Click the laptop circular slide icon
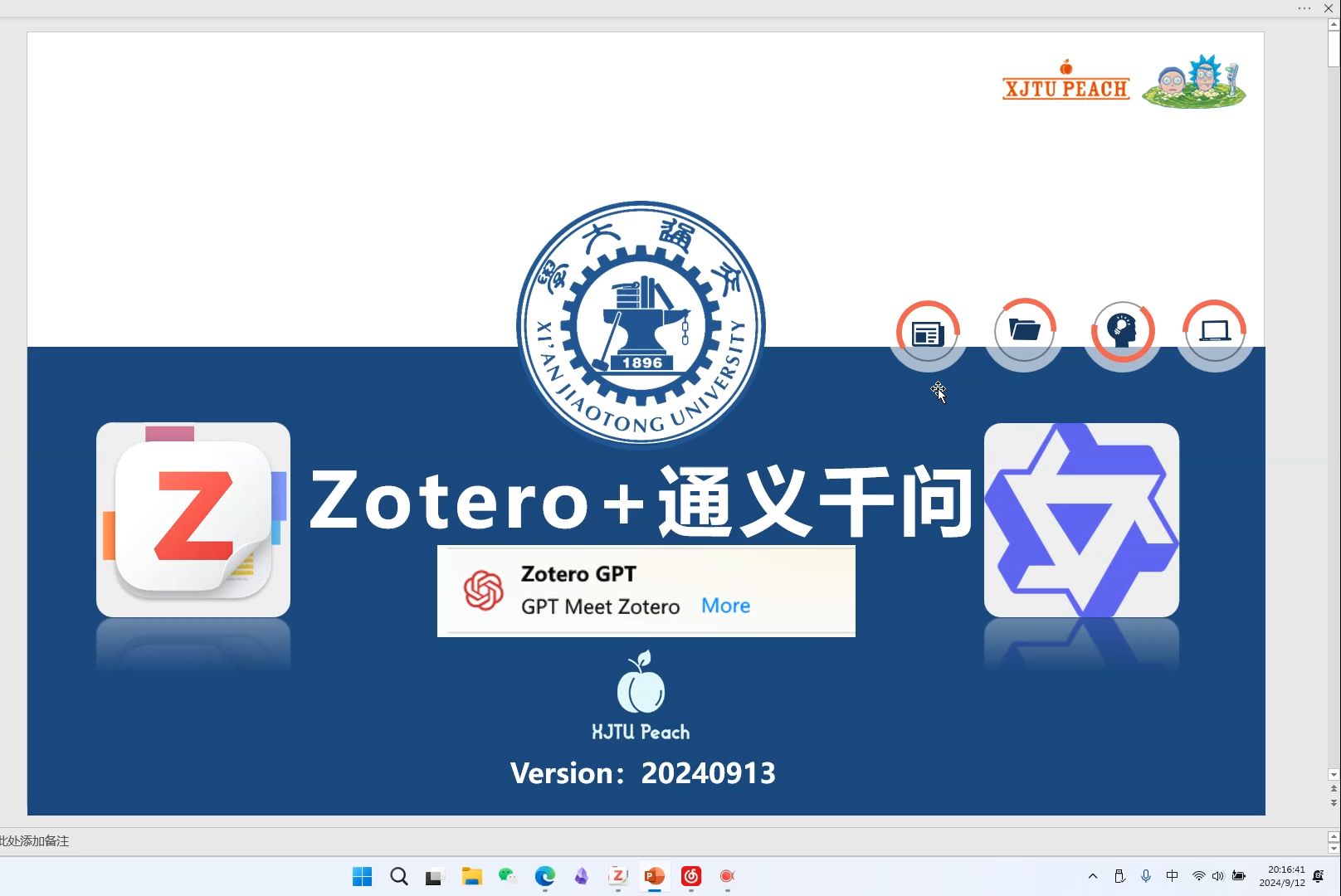 click(x=1215, y=331)
